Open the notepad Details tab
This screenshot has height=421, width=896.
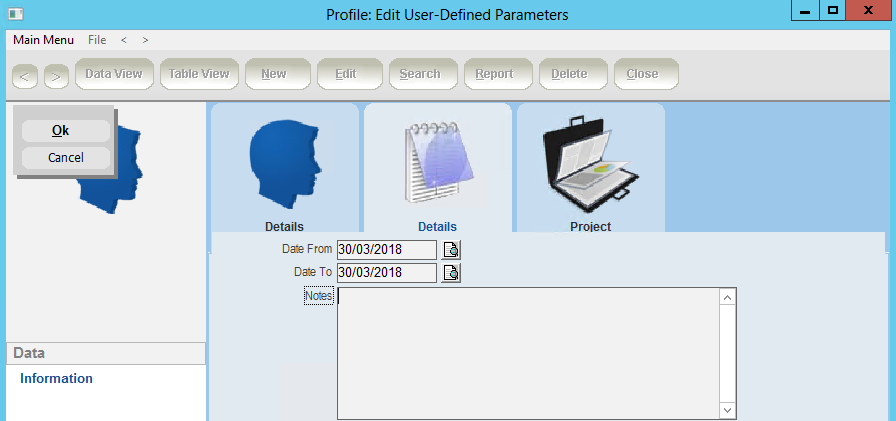437,165
